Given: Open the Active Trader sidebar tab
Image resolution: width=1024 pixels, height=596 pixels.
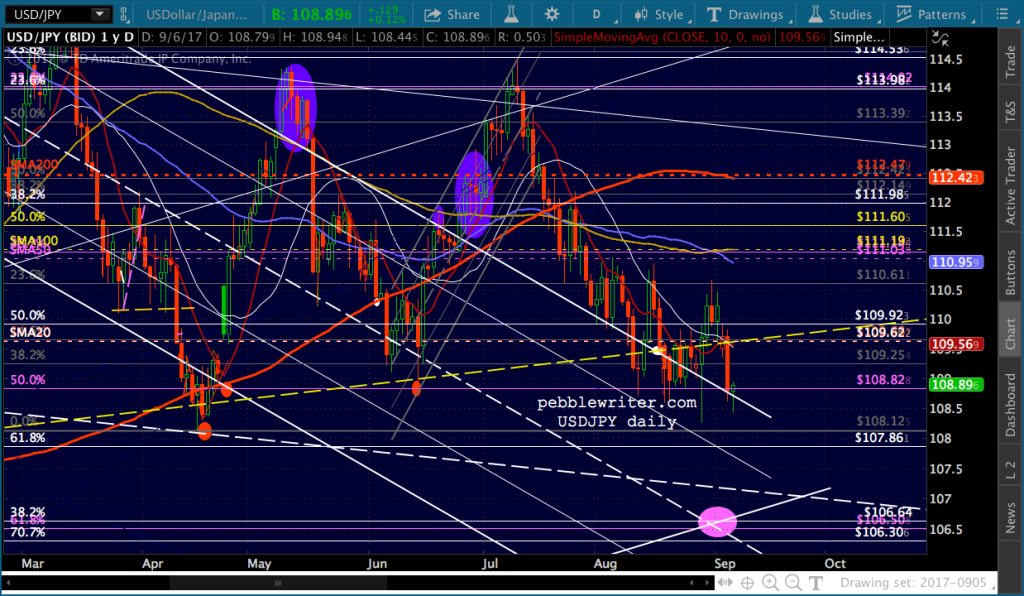Looking at the screenshot, I should pos(1010,185).
